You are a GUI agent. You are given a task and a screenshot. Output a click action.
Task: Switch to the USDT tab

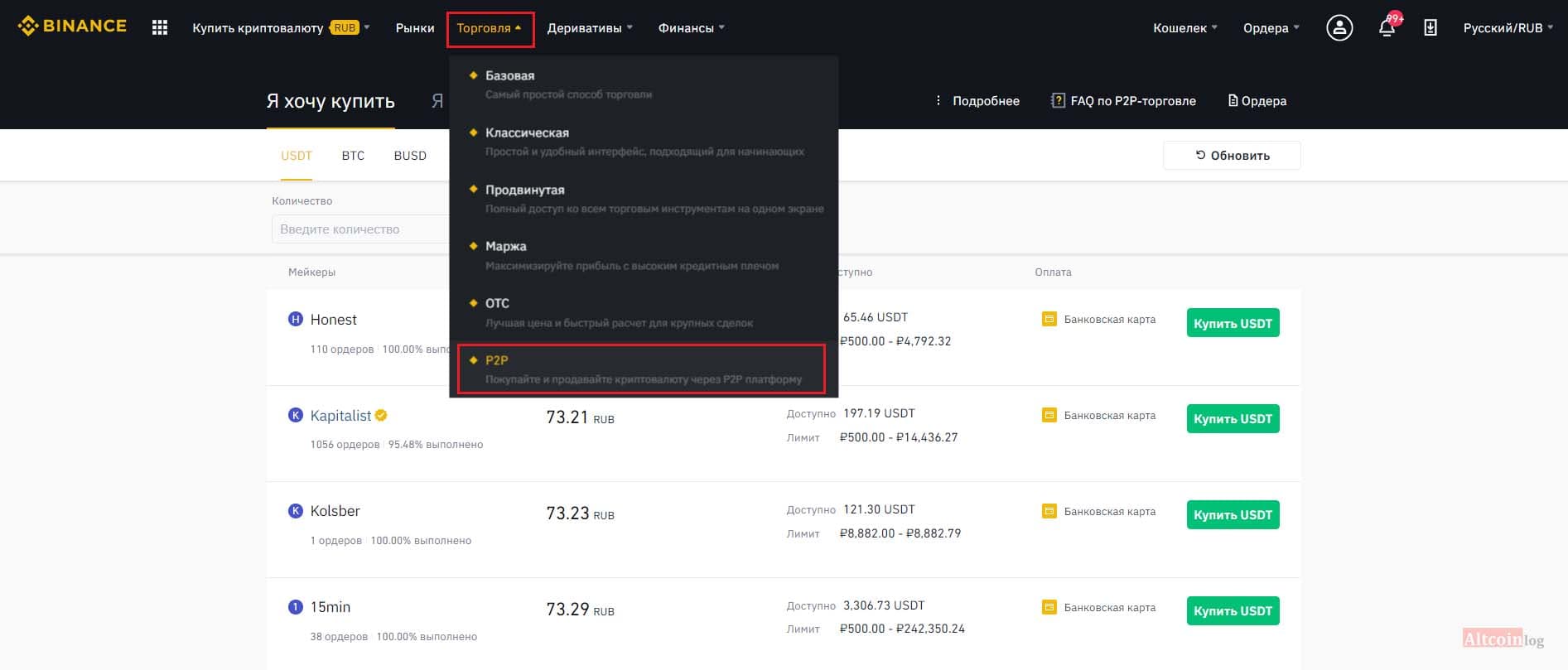pyautogui.click(x=297, y=156)
